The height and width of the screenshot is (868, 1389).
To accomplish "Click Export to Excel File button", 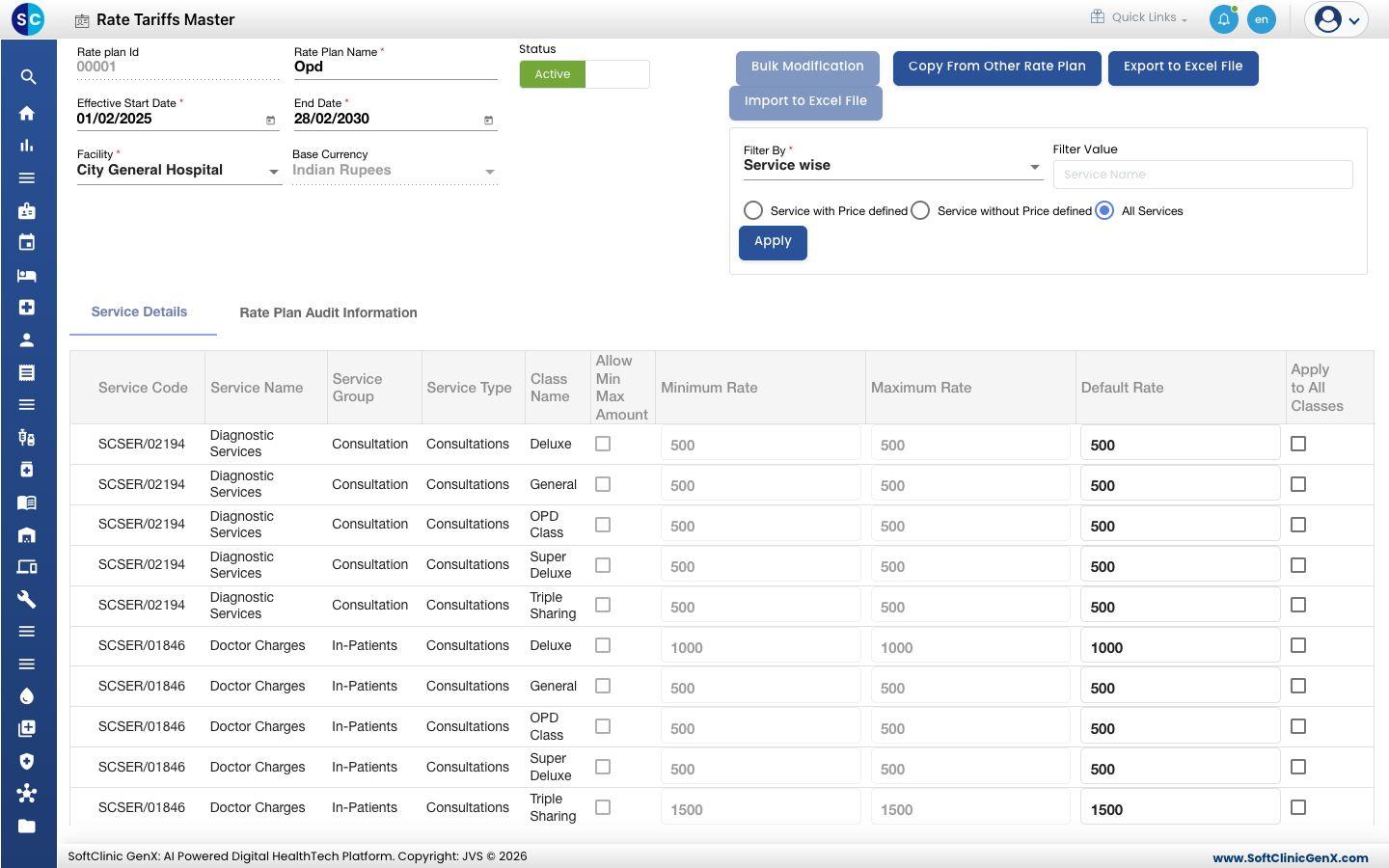I will 1183,68.
